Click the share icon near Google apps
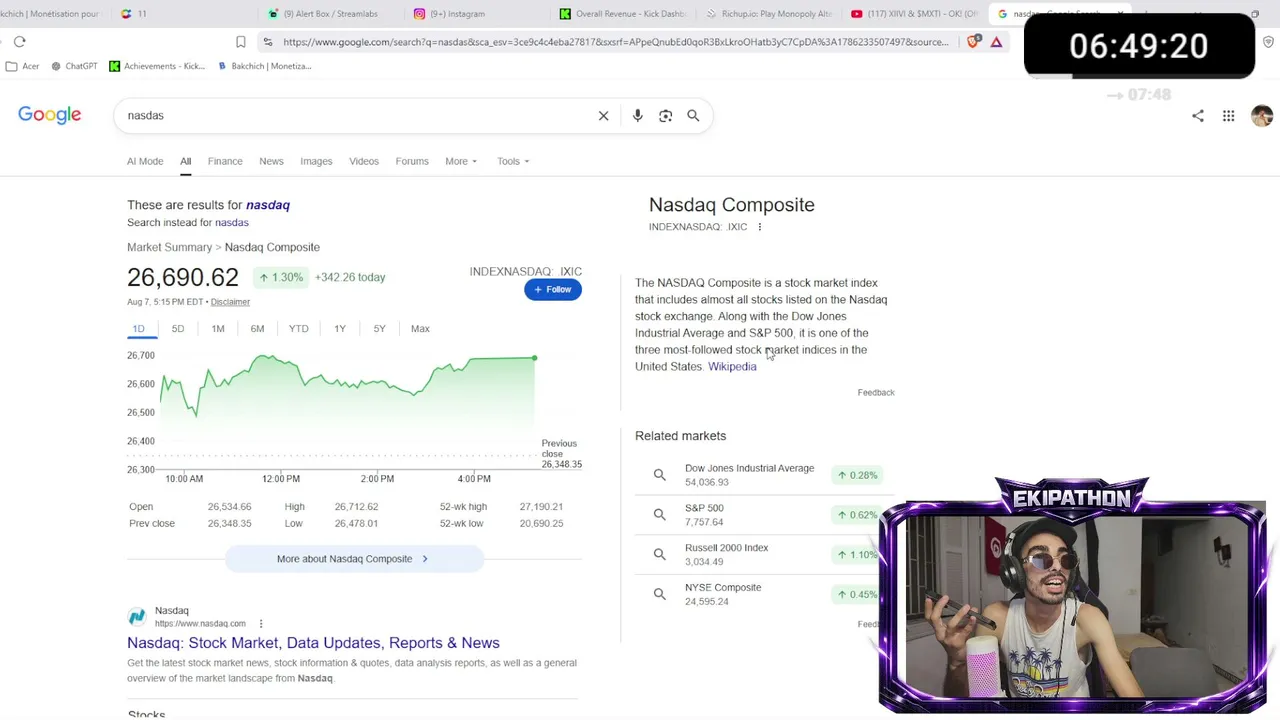 pyautogui.click(x=1198, y=115)
